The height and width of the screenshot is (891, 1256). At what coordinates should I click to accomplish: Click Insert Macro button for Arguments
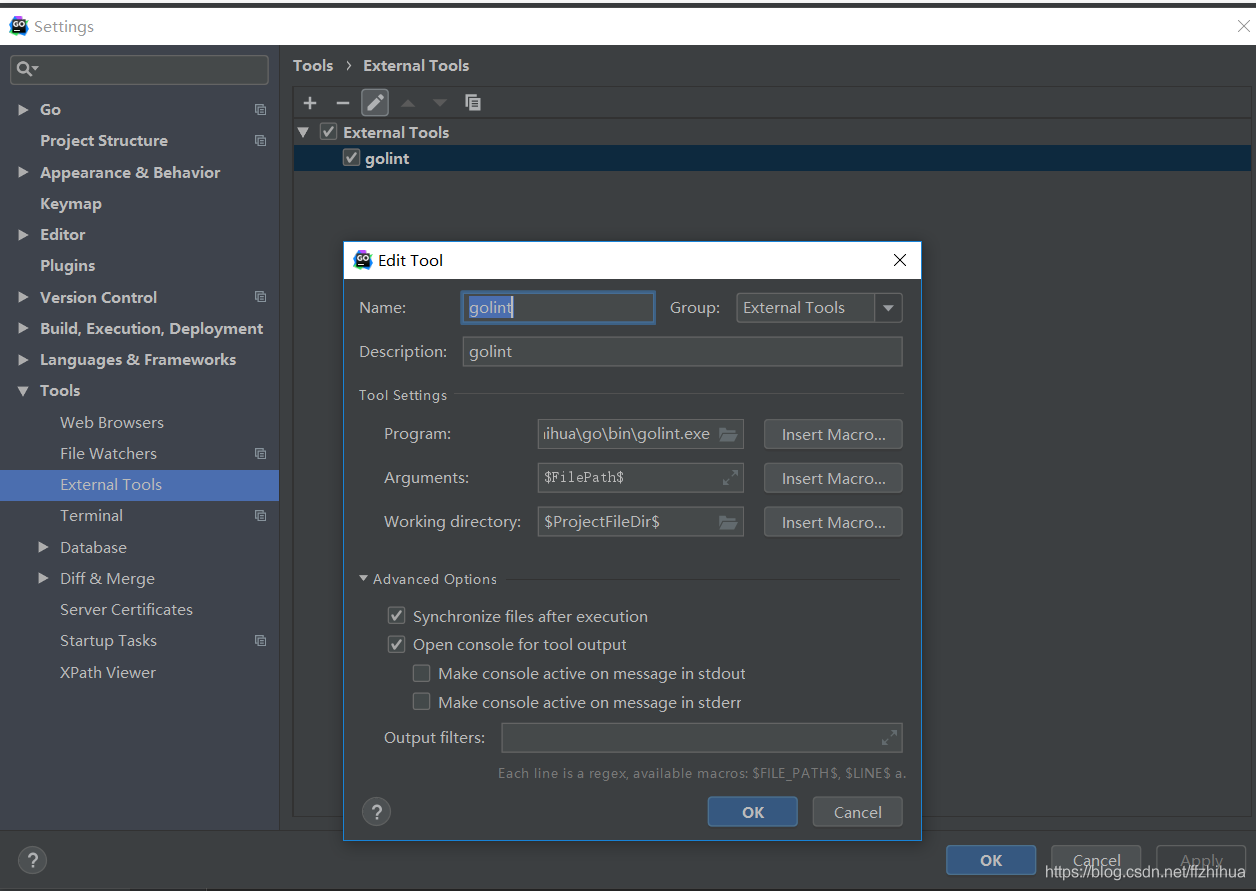coord(833,478)
